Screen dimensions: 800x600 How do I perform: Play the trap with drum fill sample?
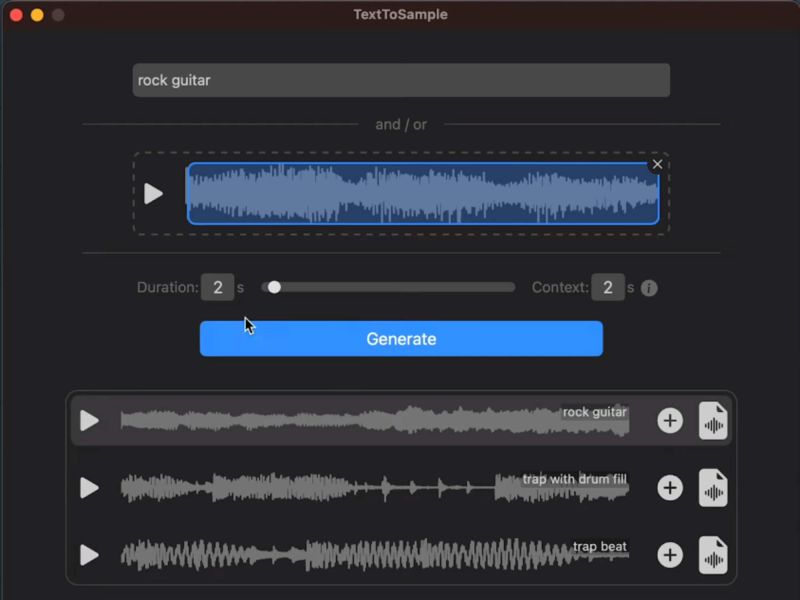88,487
